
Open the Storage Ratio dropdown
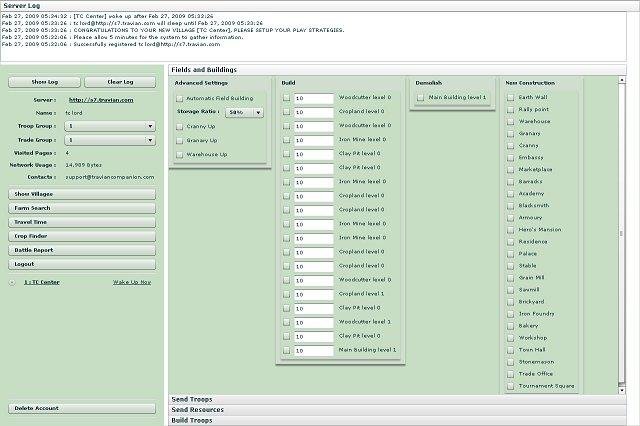[x=244, y=112]
